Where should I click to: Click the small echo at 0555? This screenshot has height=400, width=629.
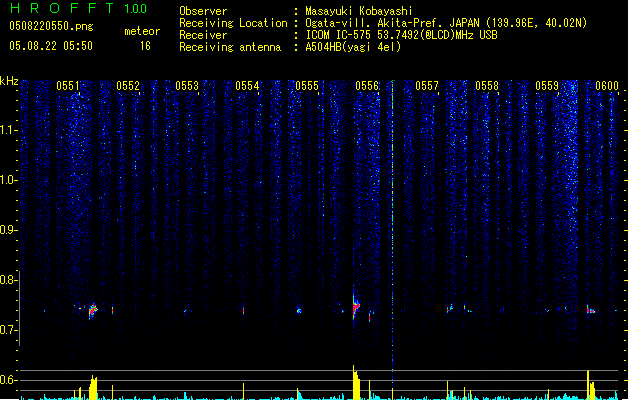click(299, 311)
